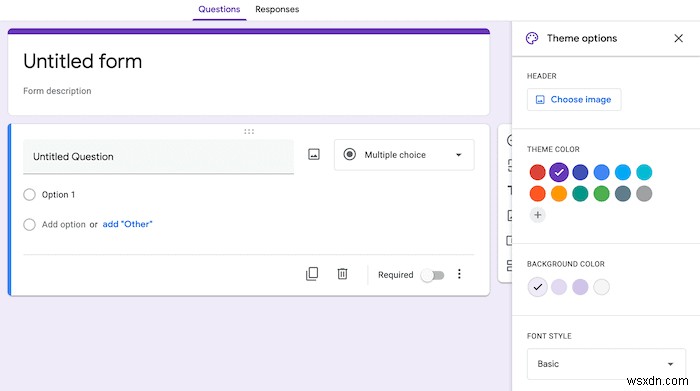The image size is (700, 391).
Task: Select the indigo theme color
Action: [x=580, y=172]
